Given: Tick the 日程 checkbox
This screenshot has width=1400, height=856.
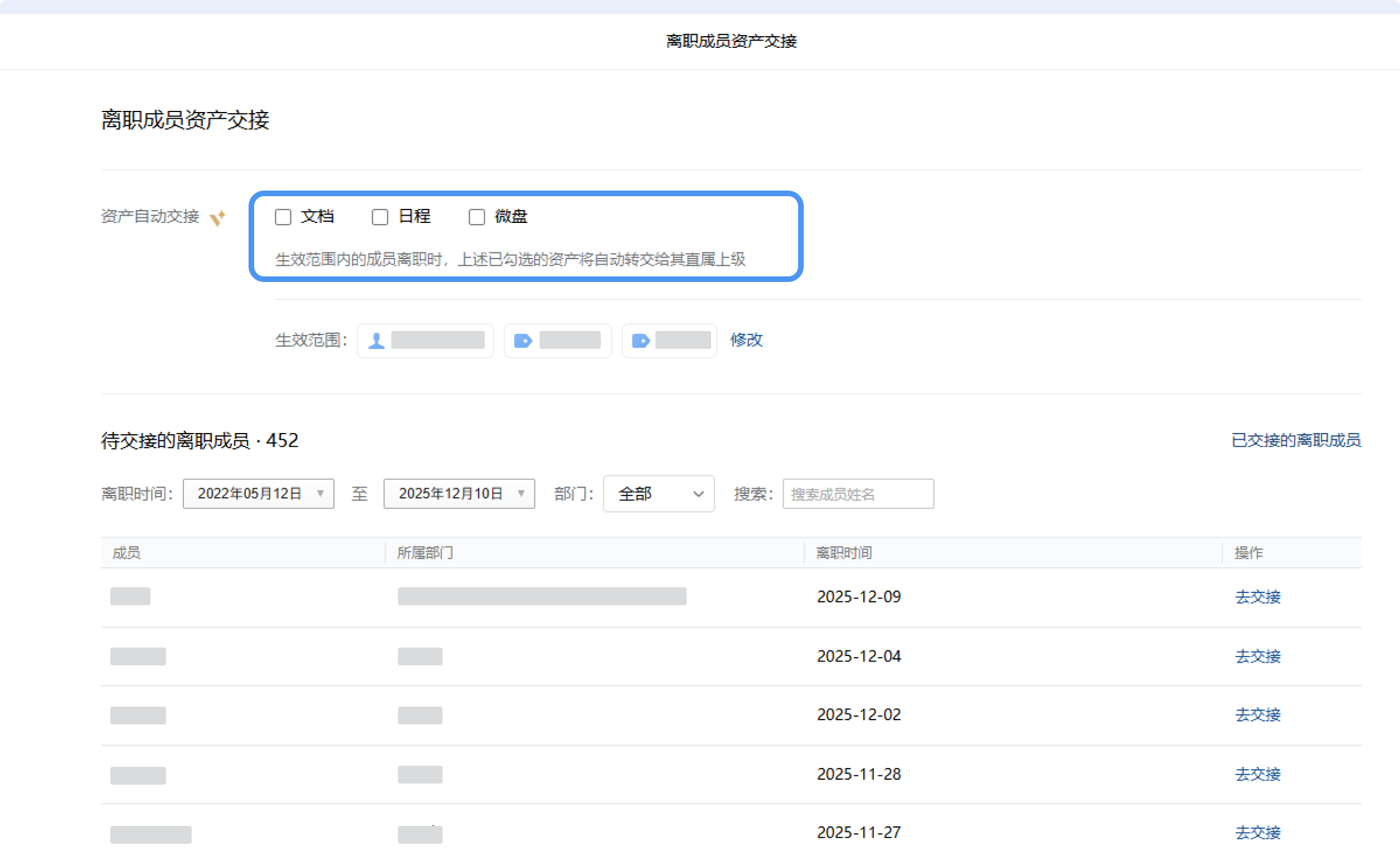Looking at the screenshot, I should (380, 217).
